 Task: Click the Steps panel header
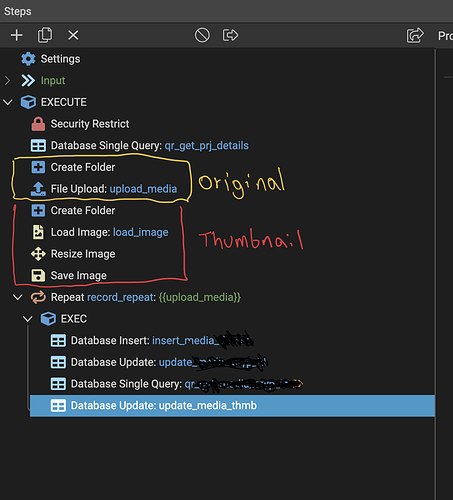click(x=18, y=11)
